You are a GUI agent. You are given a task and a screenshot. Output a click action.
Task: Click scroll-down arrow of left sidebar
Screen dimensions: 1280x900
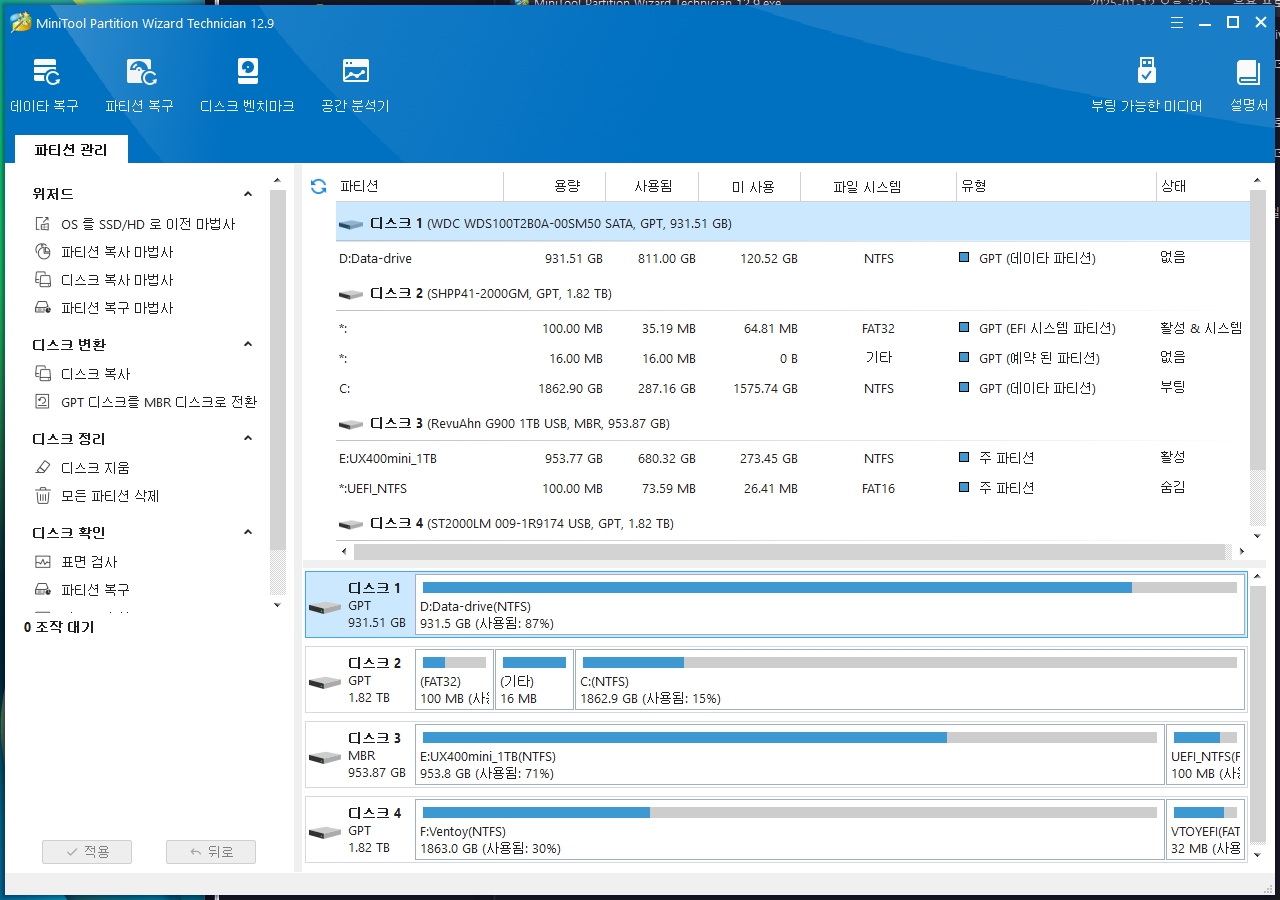(x=278, y=605)
